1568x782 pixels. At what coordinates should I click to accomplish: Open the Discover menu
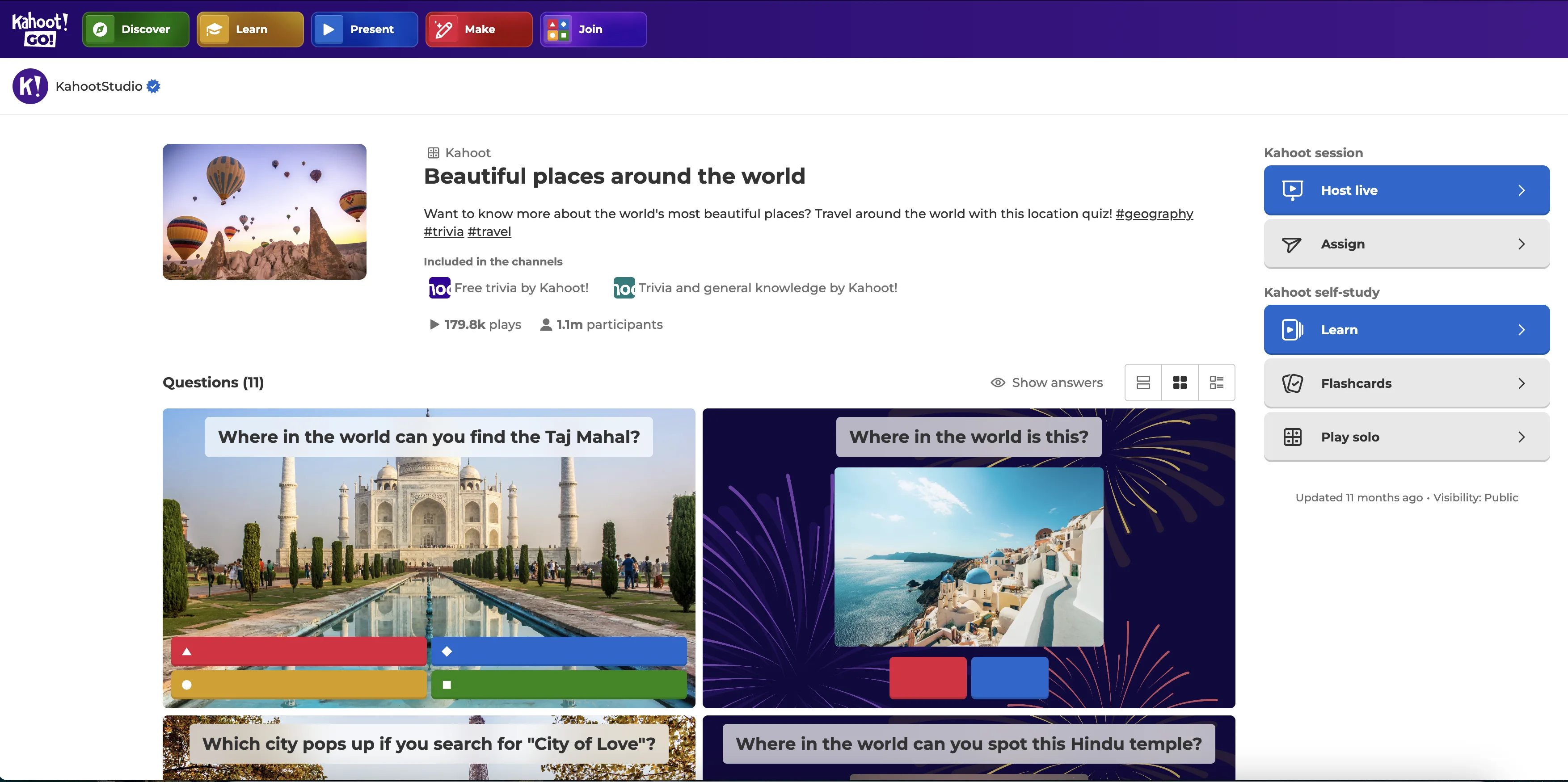[135, 29]
